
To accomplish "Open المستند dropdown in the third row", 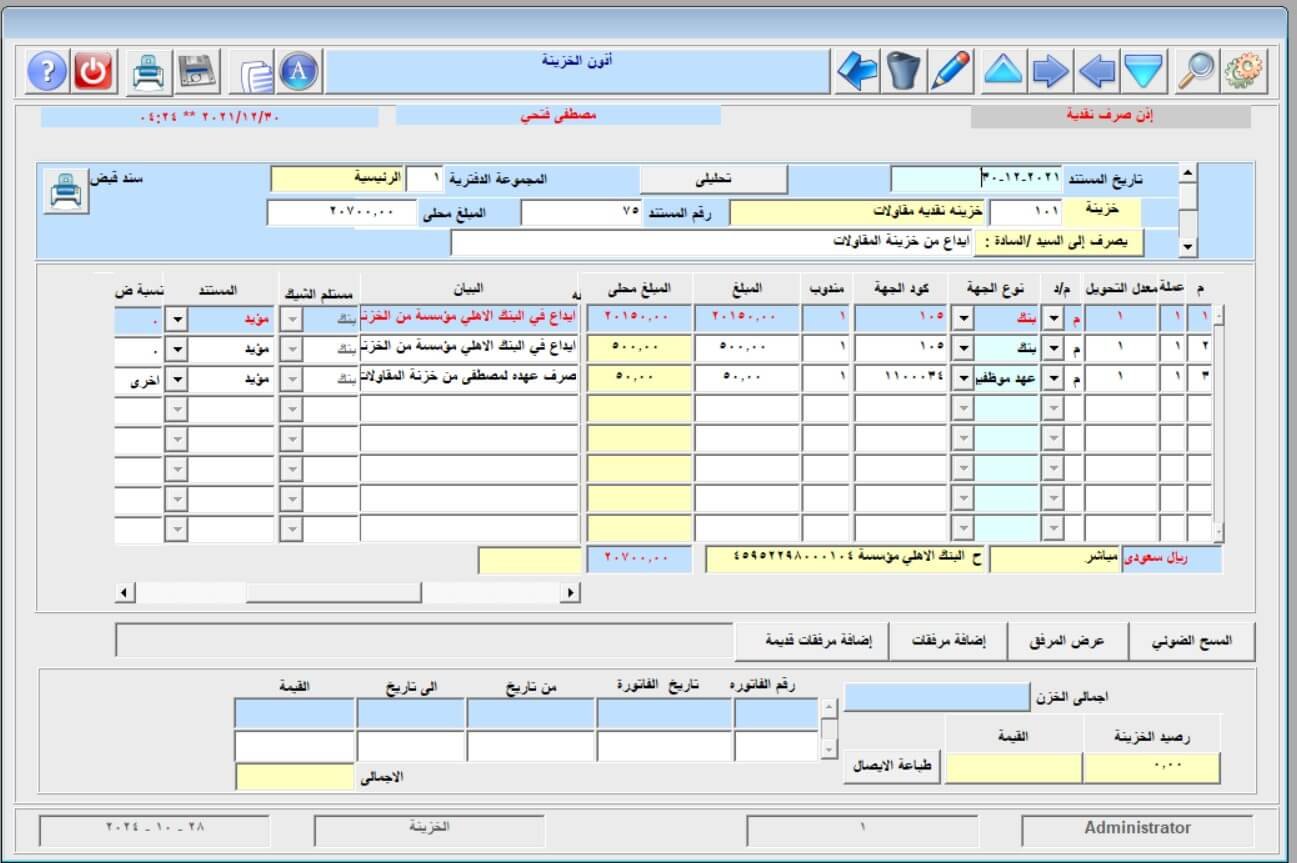I will [x=175, y=381].
